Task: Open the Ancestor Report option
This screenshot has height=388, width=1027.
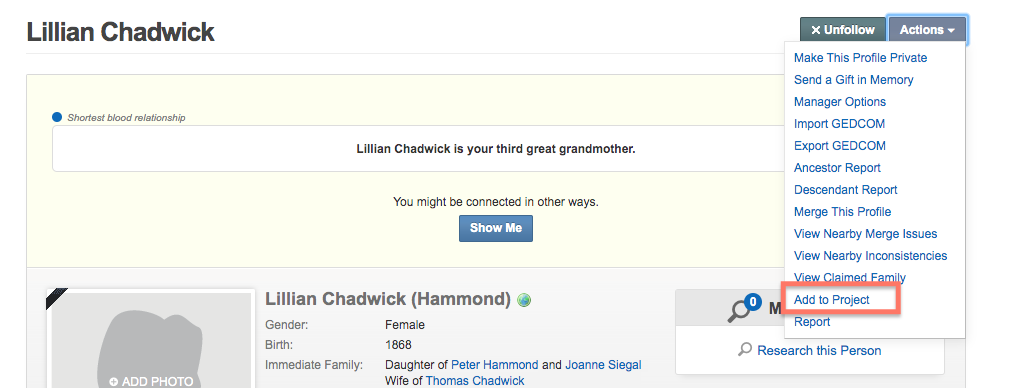Action: click(837, 168)
